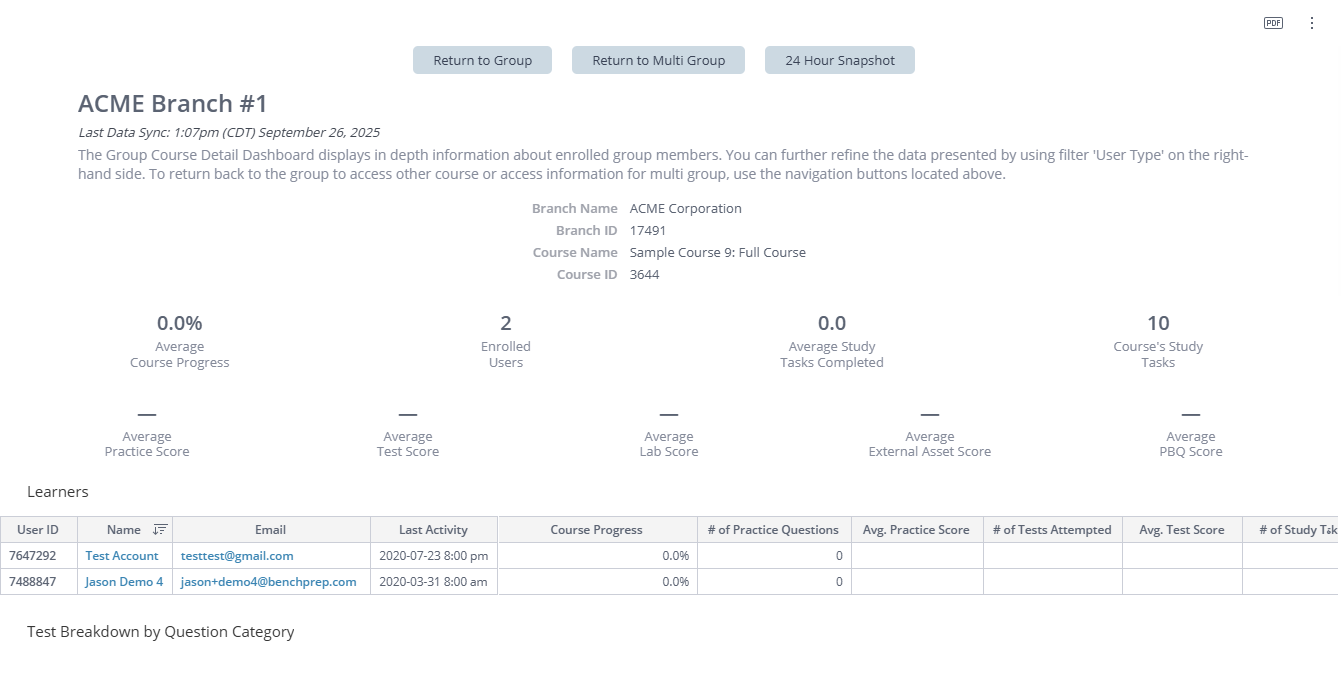1341x675 pixels.
Task: Open the 24 Hour Snapshot view
Action: tap(839, 60)
